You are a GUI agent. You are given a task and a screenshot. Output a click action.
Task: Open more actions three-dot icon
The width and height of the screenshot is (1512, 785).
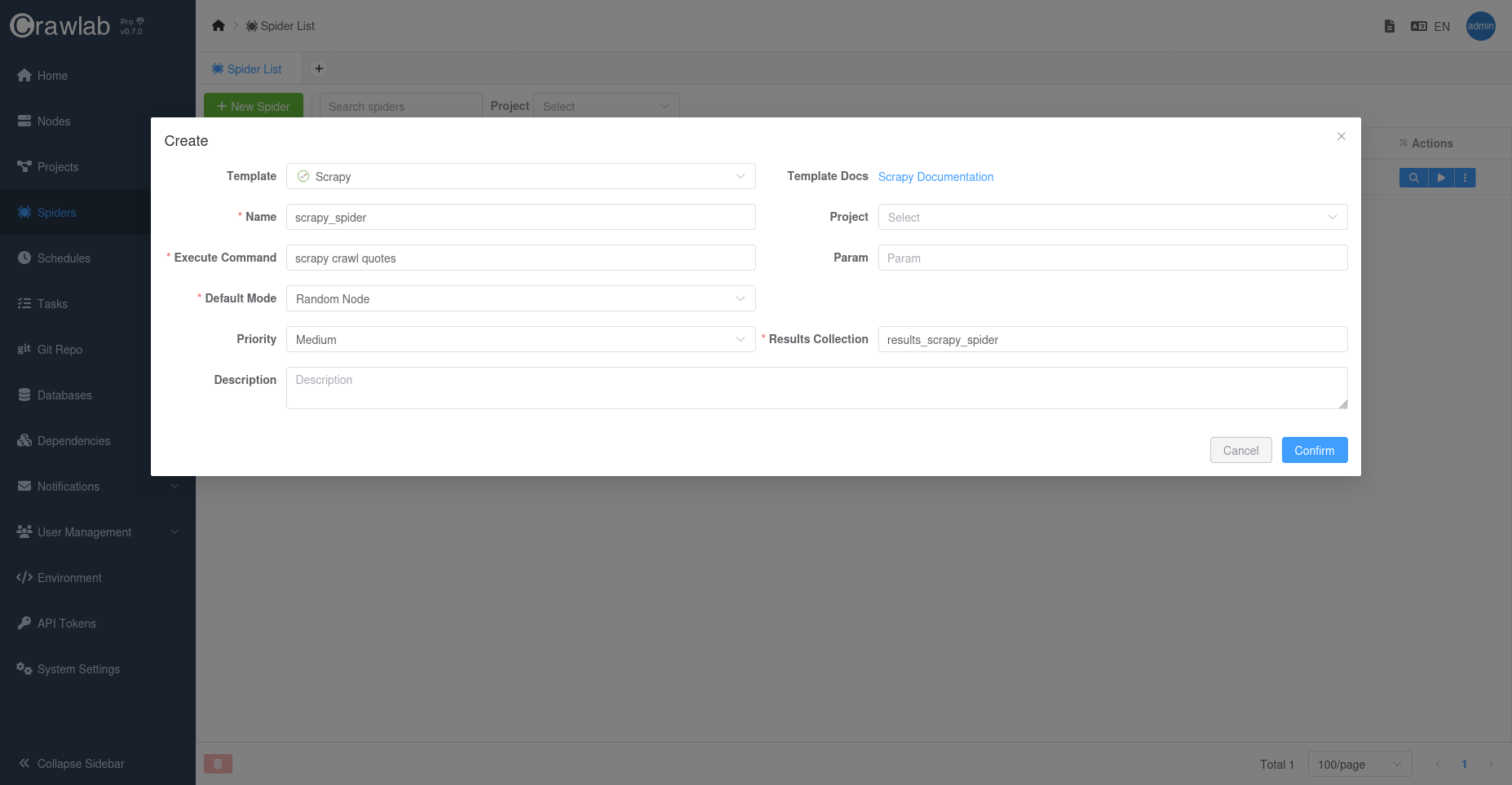1465,178
